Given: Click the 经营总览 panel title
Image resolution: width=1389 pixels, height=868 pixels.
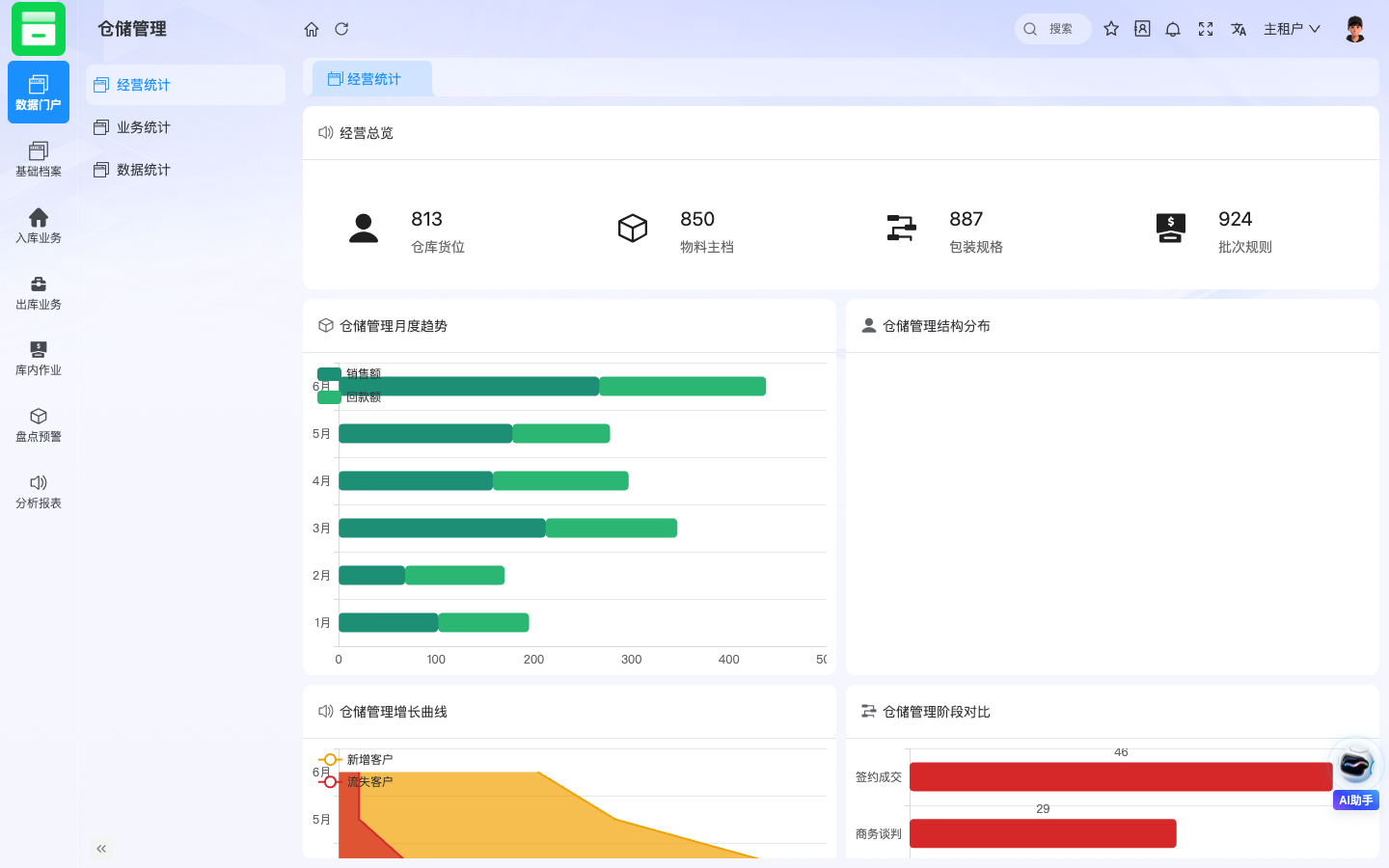Looking at the screenshot, I should 367,133.
